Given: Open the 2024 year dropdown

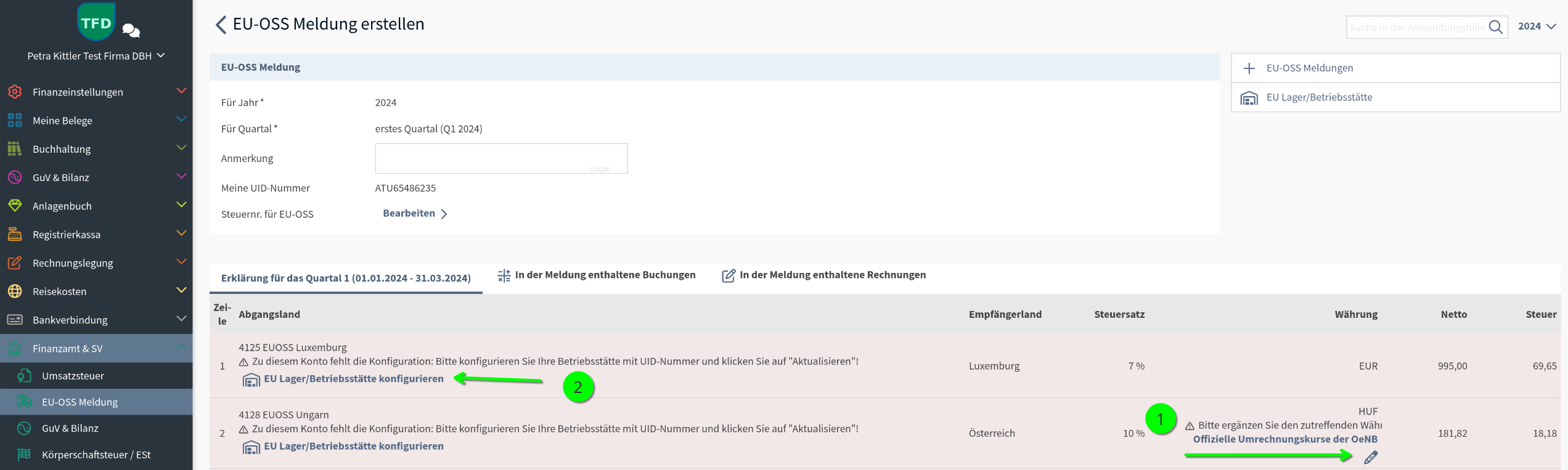Looking at the screenshot, I should [x=1537, y=26].
